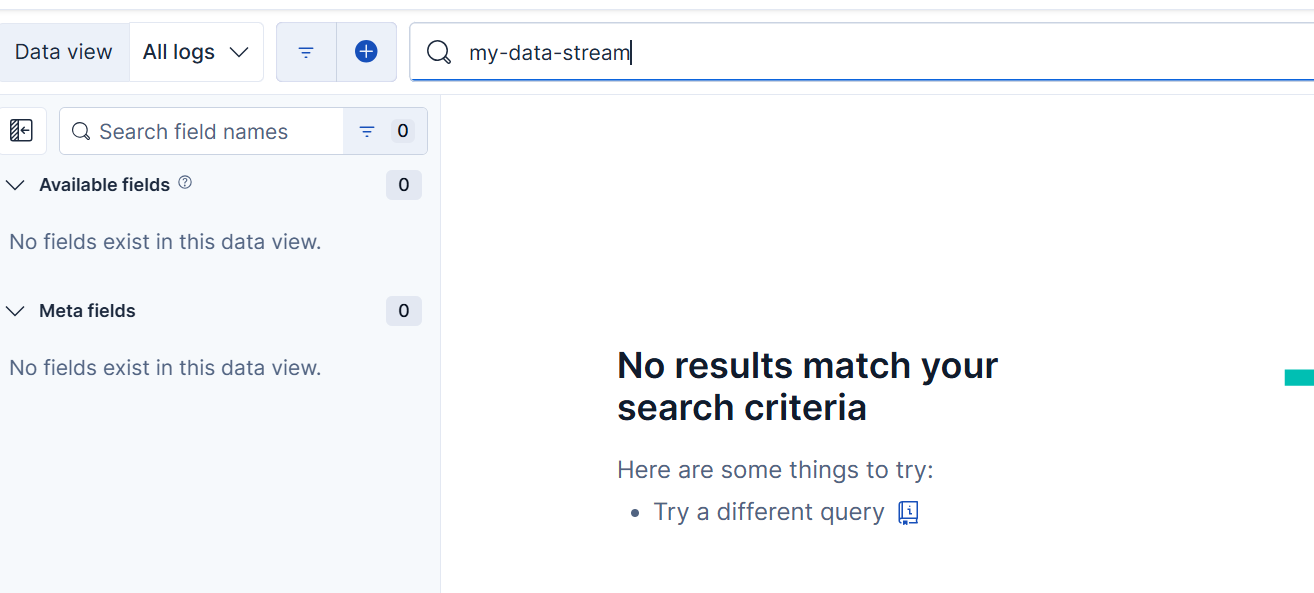
Task: Open the filter by field type button
Action: (385, 131)
